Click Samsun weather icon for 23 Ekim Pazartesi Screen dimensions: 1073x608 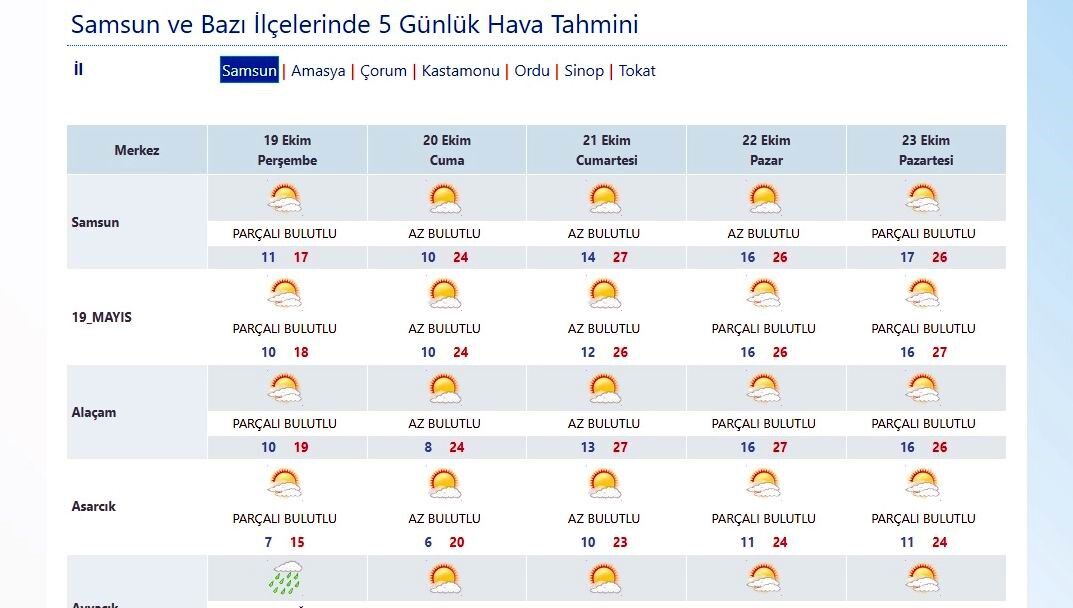click(x=922, y=198)
